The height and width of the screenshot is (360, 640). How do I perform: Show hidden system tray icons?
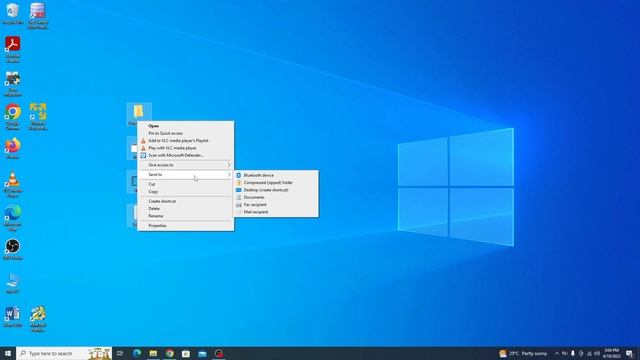point(557,353)
